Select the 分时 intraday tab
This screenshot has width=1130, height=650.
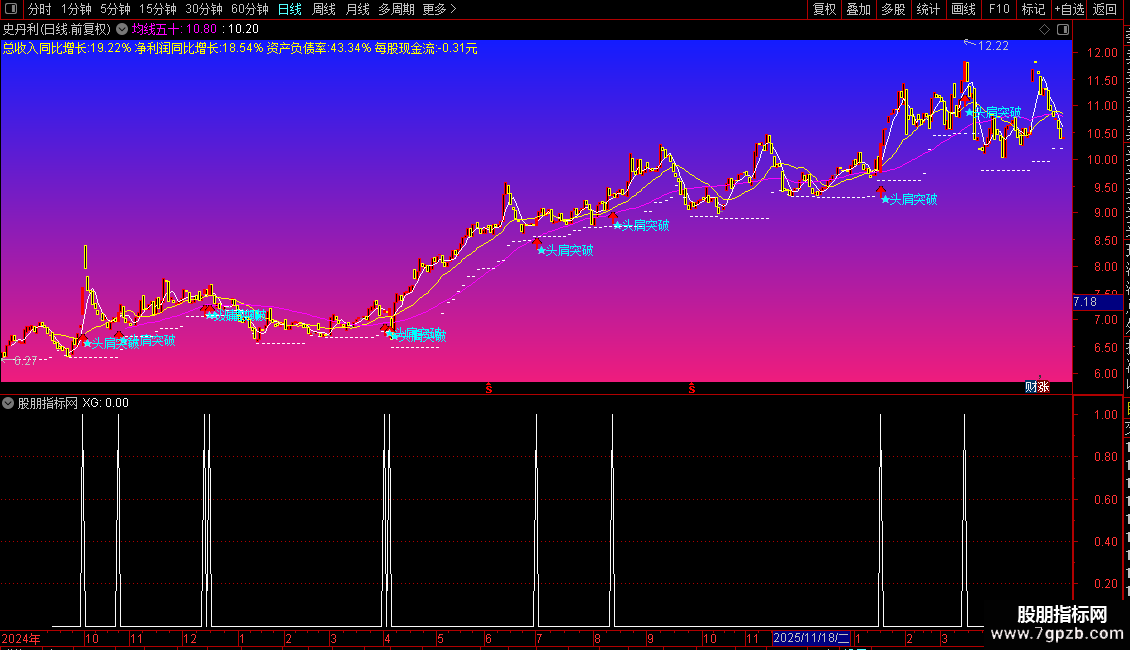point(40,9)
